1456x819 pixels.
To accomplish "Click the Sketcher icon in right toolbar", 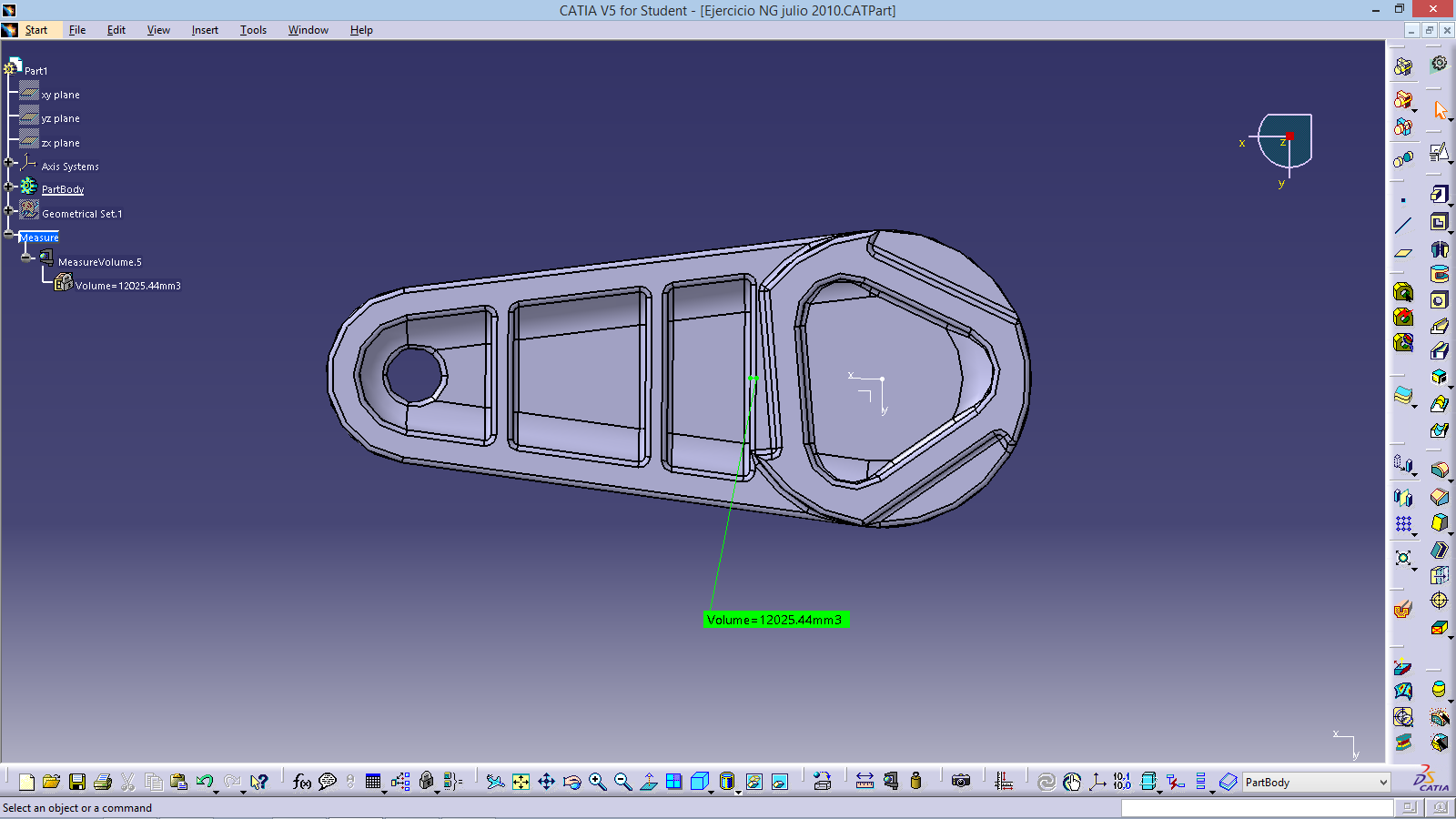I will coord(1439,152).
